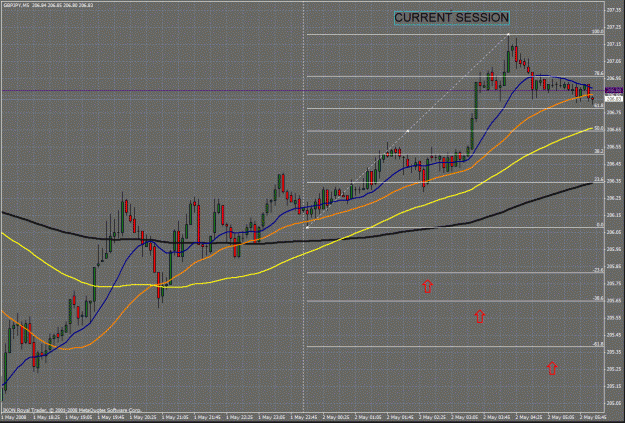Click the 1 May 21:05 time axis label
The height and width of the screenshot is (423, 625).
174,417
